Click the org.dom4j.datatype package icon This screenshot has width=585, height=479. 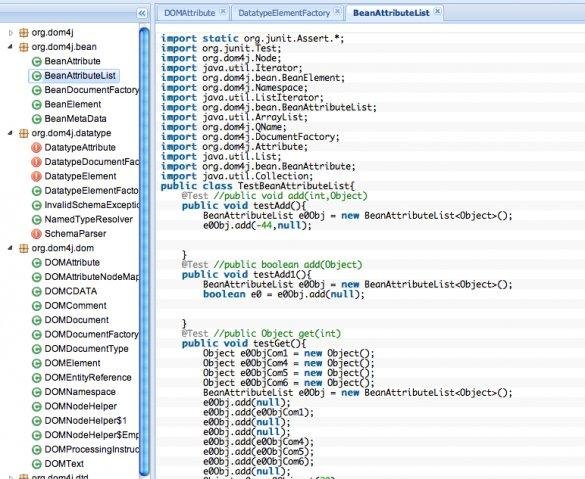tap(24, 133)
